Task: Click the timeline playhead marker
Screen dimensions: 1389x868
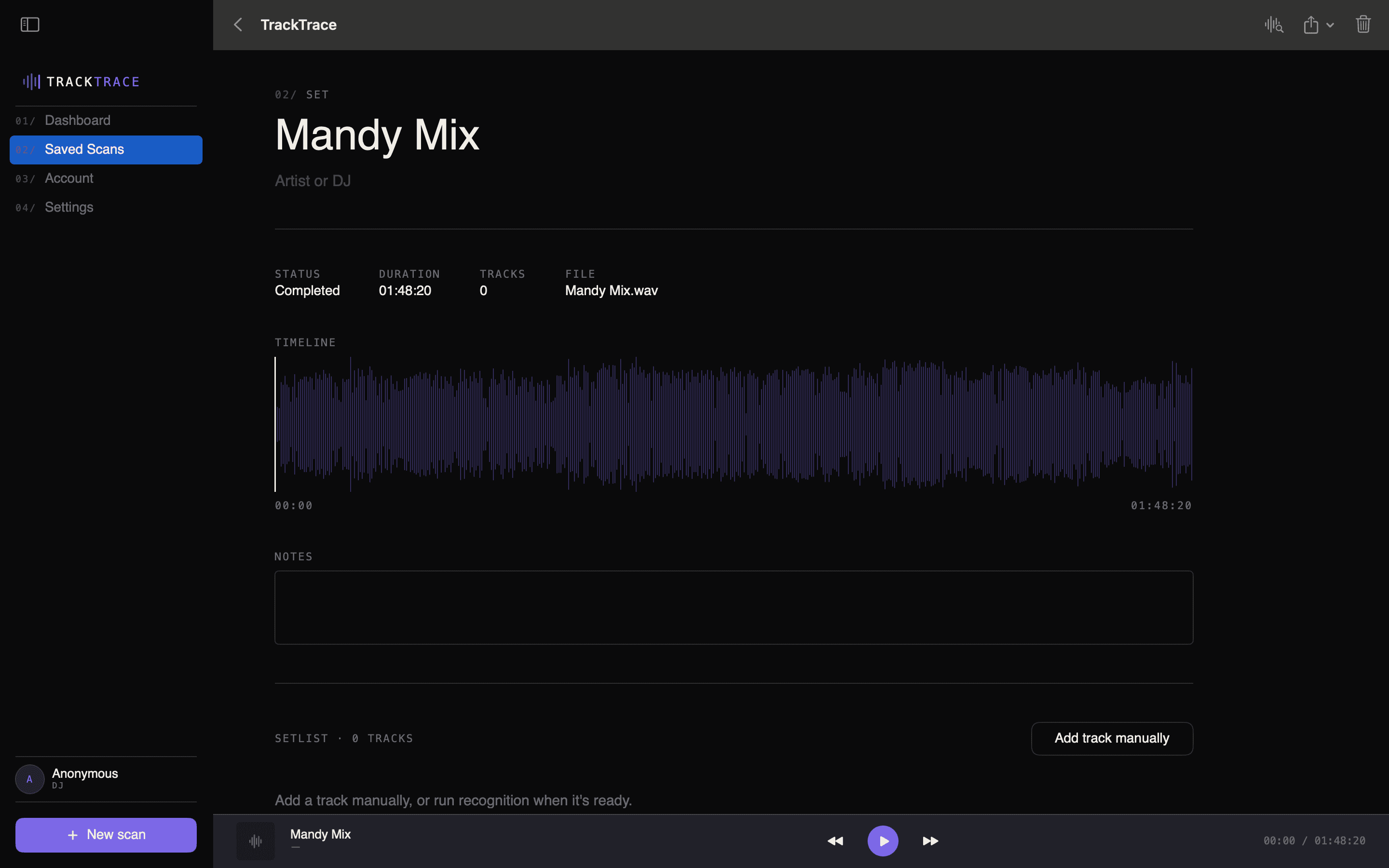Action: [x=275, y=424]
